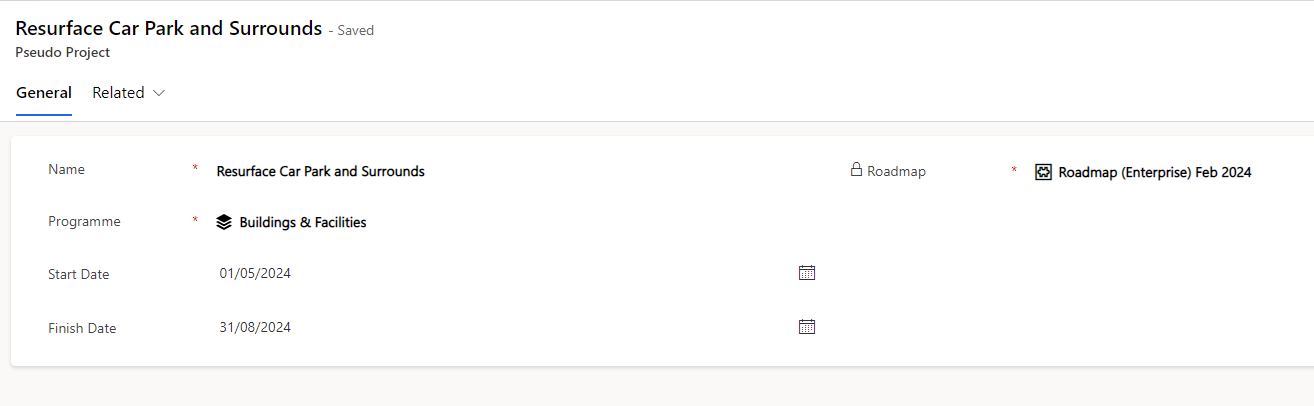
Task: Open the Start Date calendar picker
Action: 807,273
